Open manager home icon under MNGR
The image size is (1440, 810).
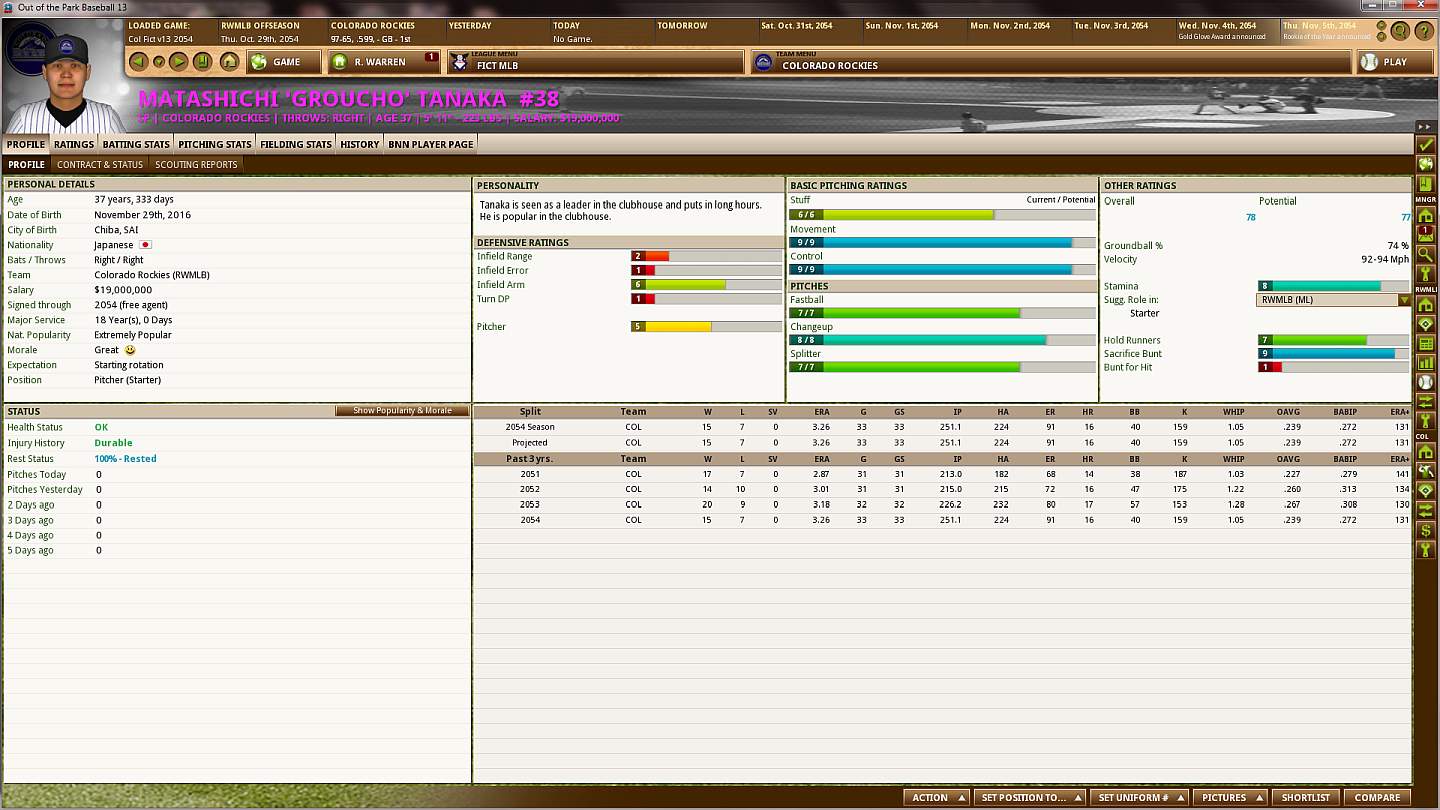pyautogui.click(x=1426, y=216)
